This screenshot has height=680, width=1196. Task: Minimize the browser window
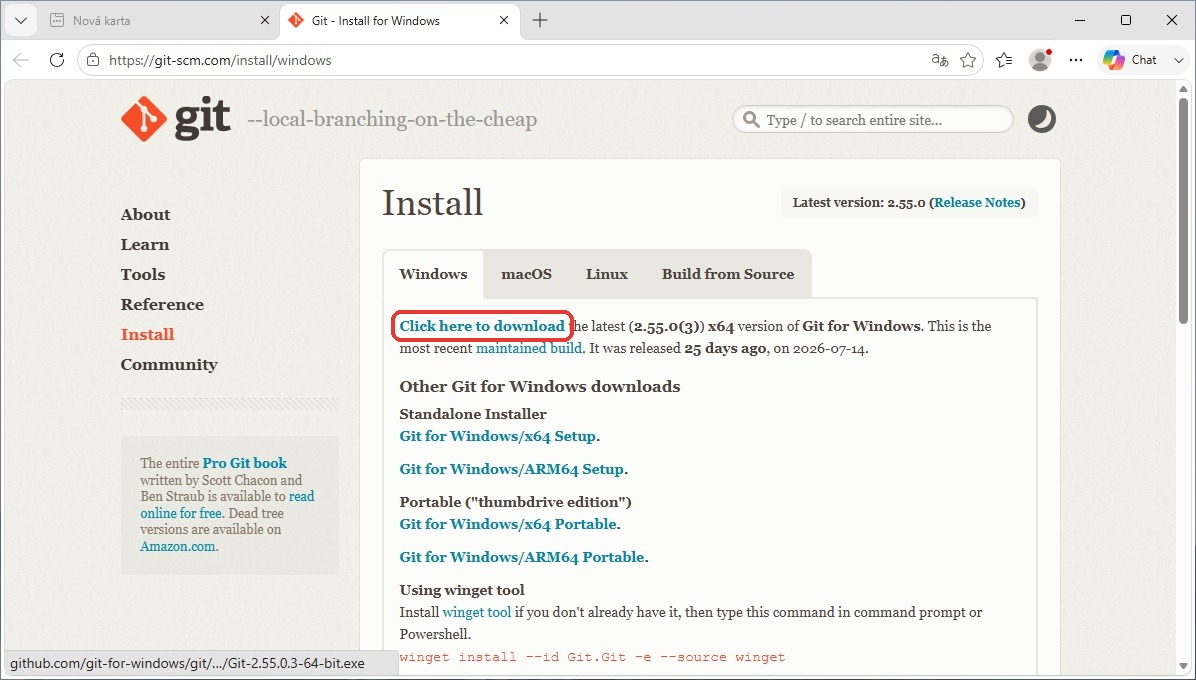click(1079, 21)
